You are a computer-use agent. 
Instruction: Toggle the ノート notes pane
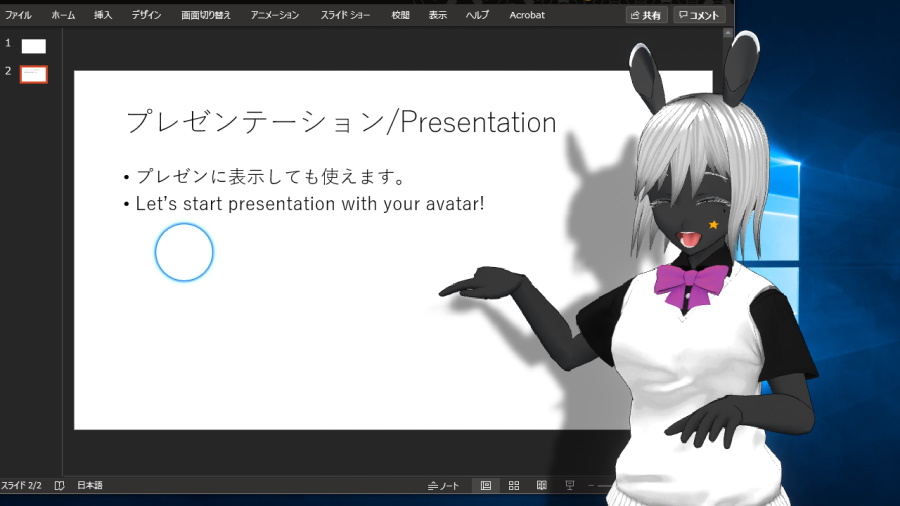pyautogui.click(x=443, y=486)
